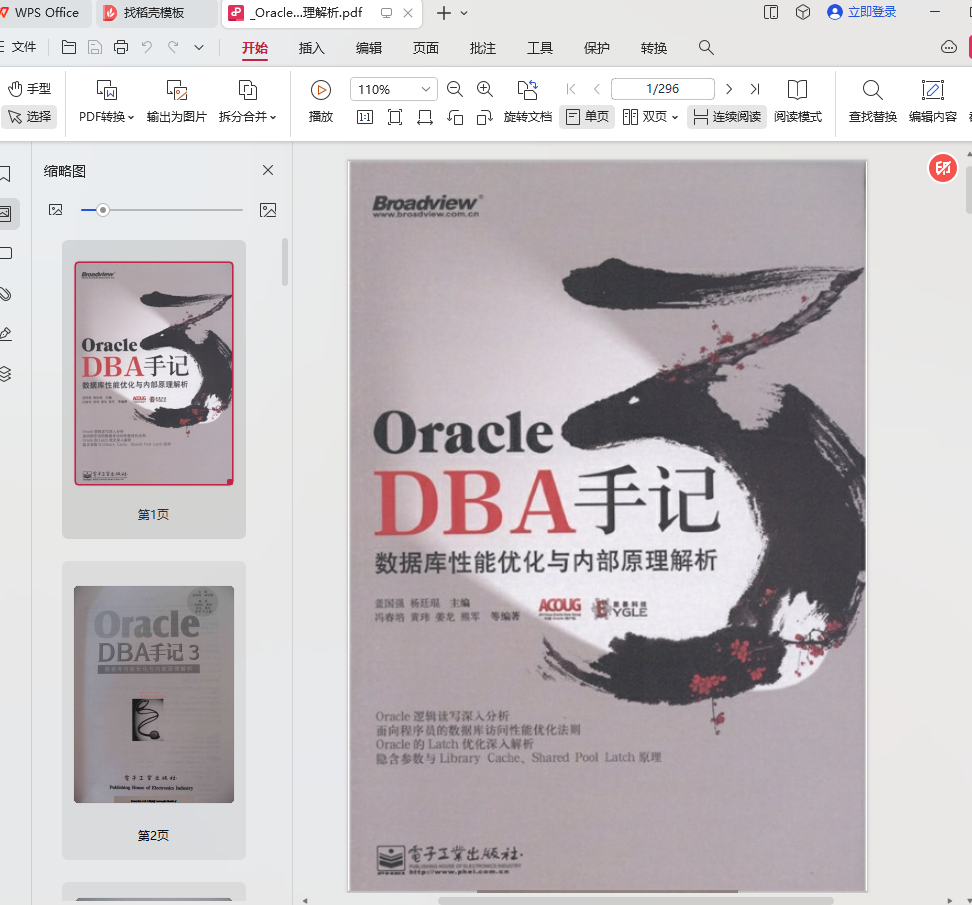
Task: Select the 第2页 page thumbnail
Action: (x=154, y=694)
